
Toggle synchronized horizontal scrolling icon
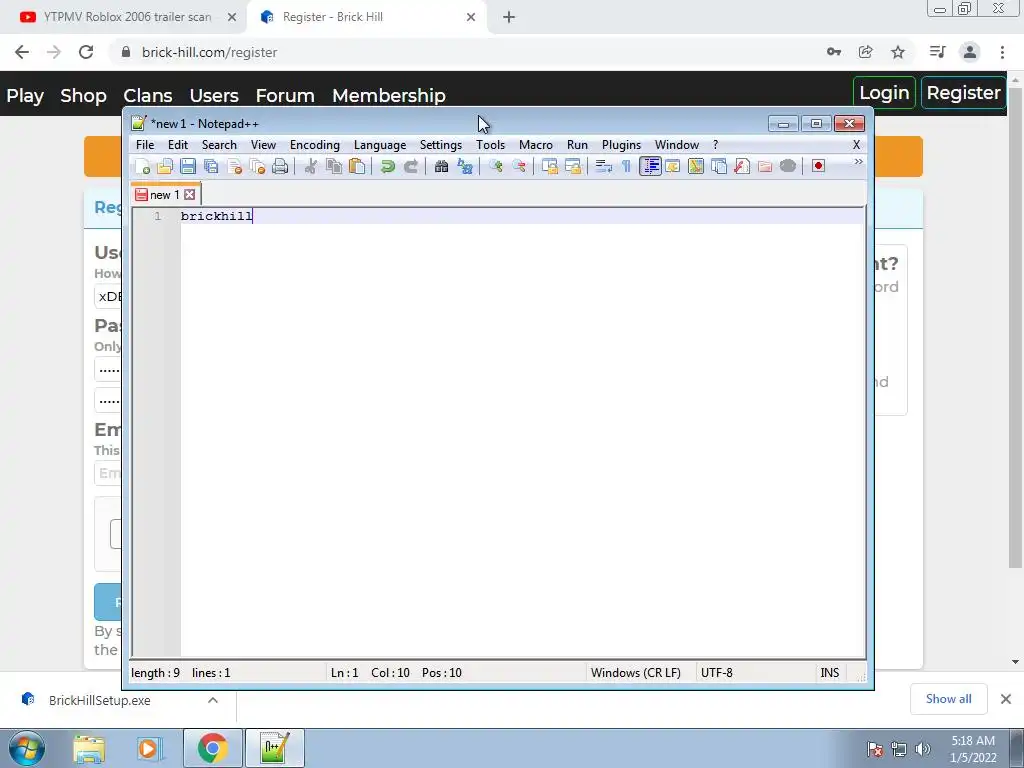[573, 166]
